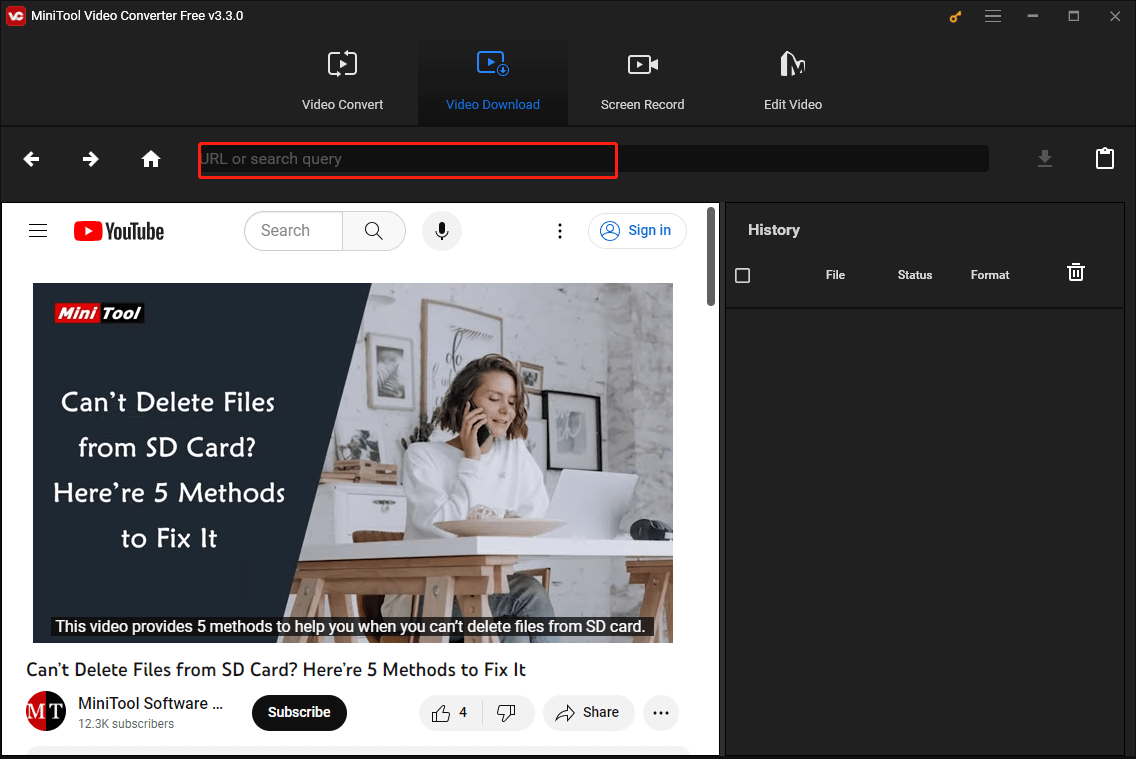Close the MiniTool Video Converter window
1136x759 pixels.
pyautogui.click(x=1115, y=16)
